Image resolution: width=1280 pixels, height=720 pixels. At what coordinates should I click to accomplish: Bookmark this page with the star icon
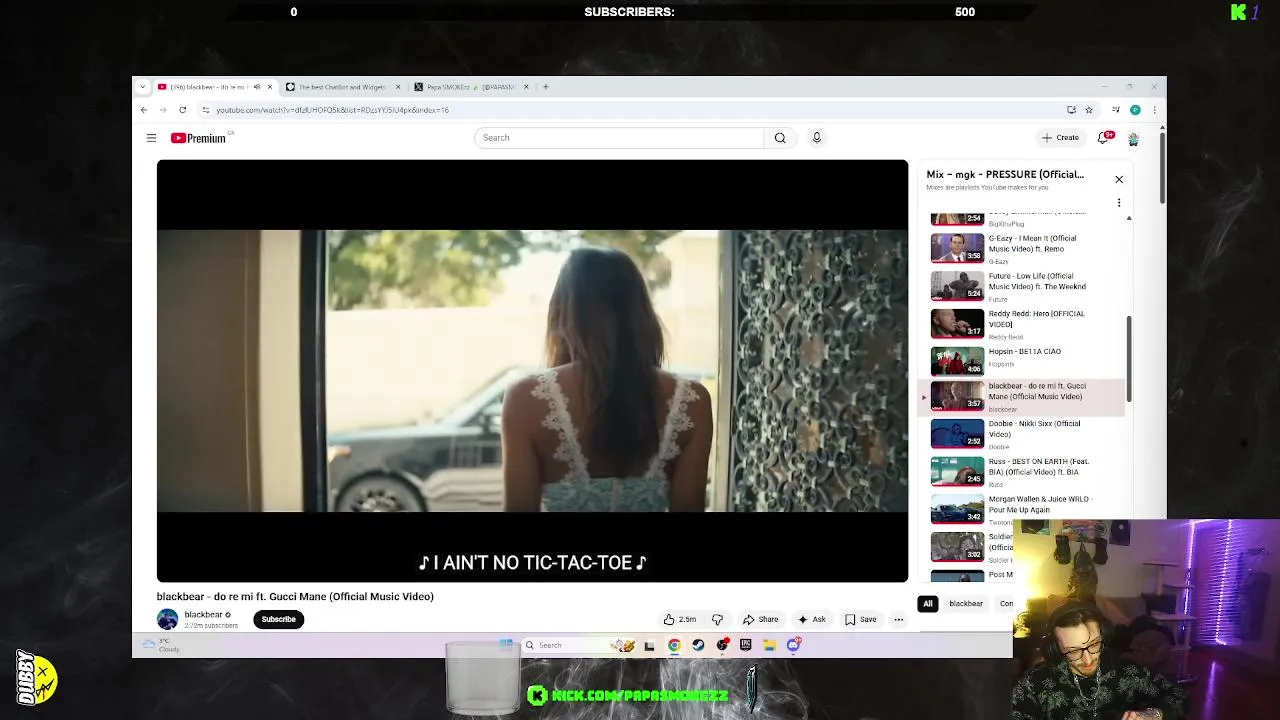tap(1089, 110)
